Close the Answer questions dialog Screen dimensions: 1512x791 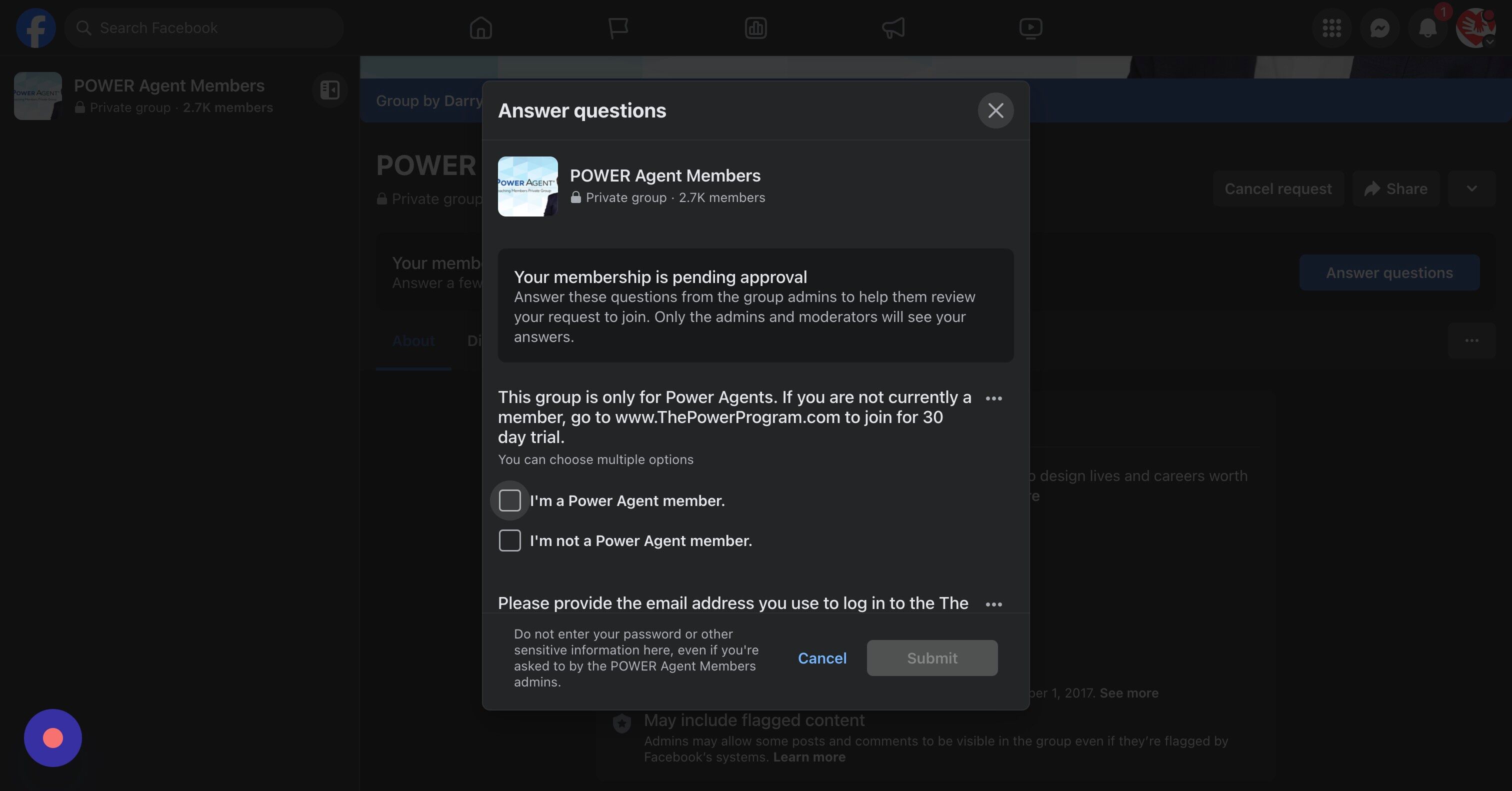995,110
